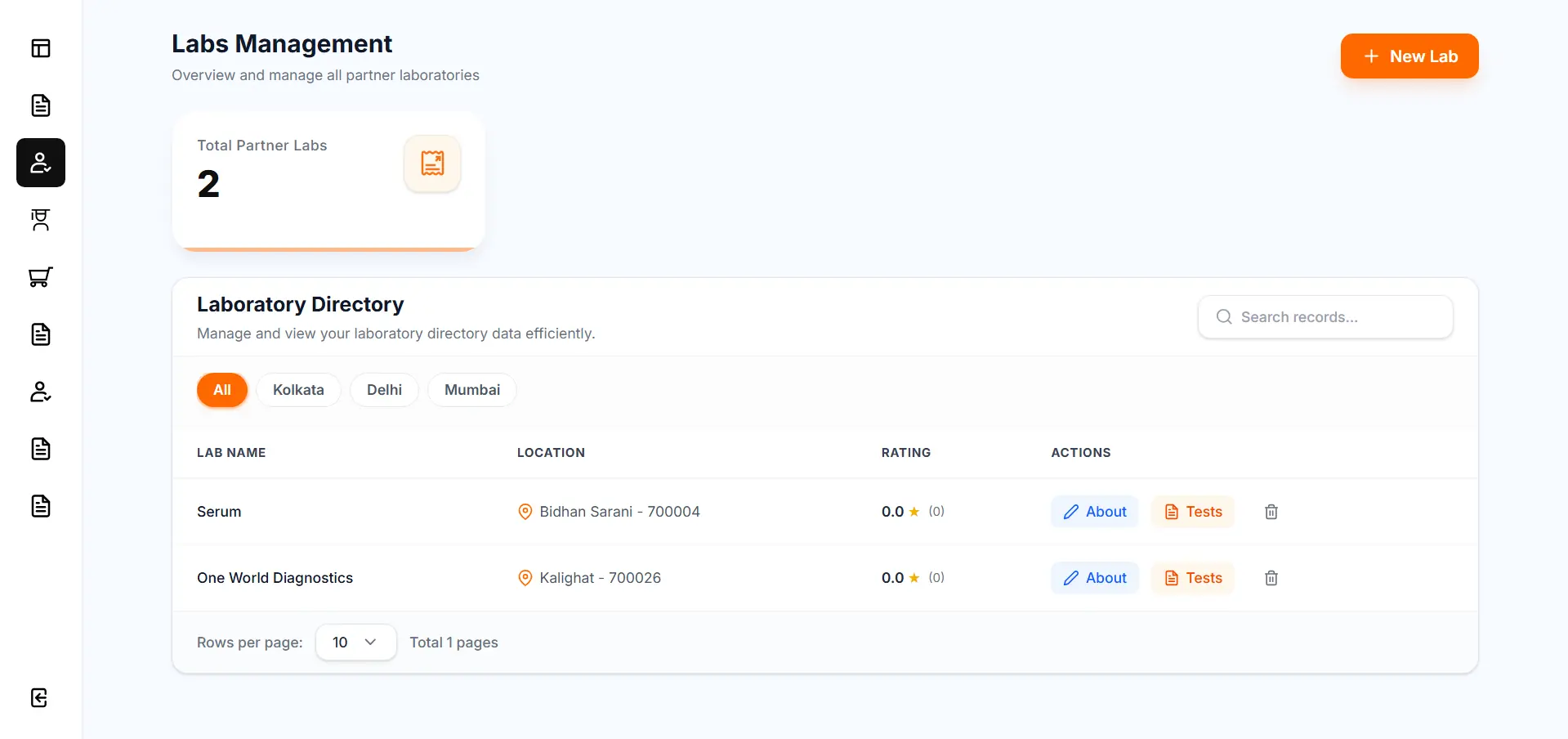Open the shopping cart sidebar icon

[41, 277]
